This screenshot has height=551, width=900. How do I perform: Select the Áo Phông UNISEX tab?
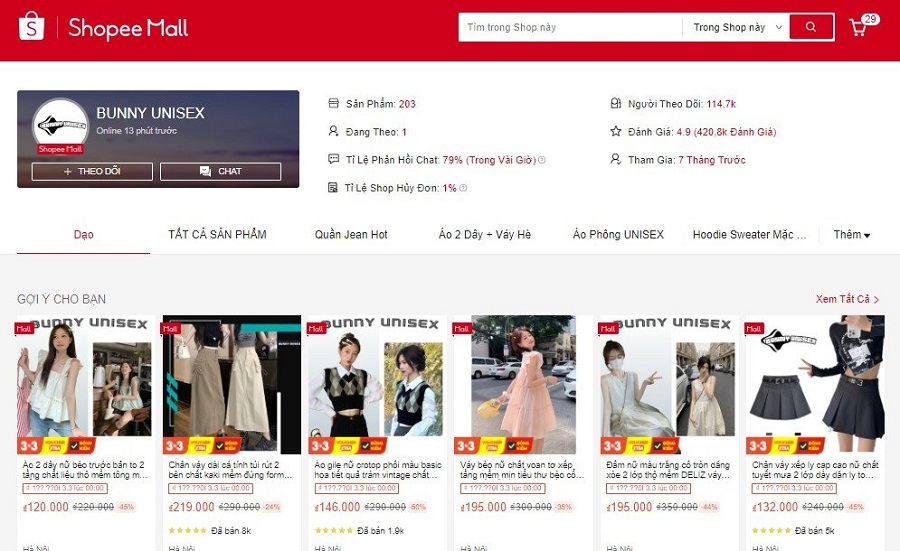pos(618,235)
